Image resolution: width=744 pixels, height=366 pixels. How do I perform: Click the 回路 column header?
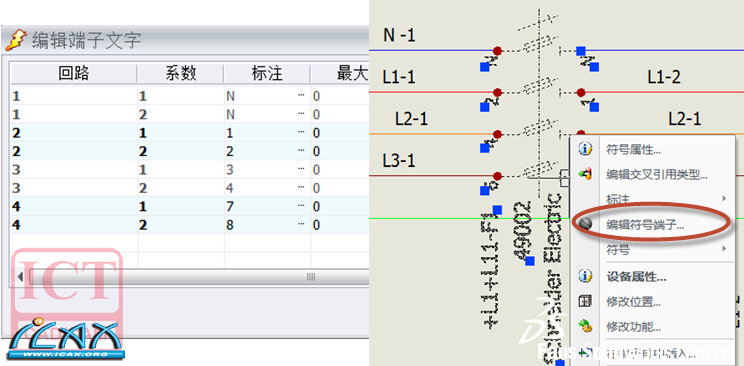74,74
